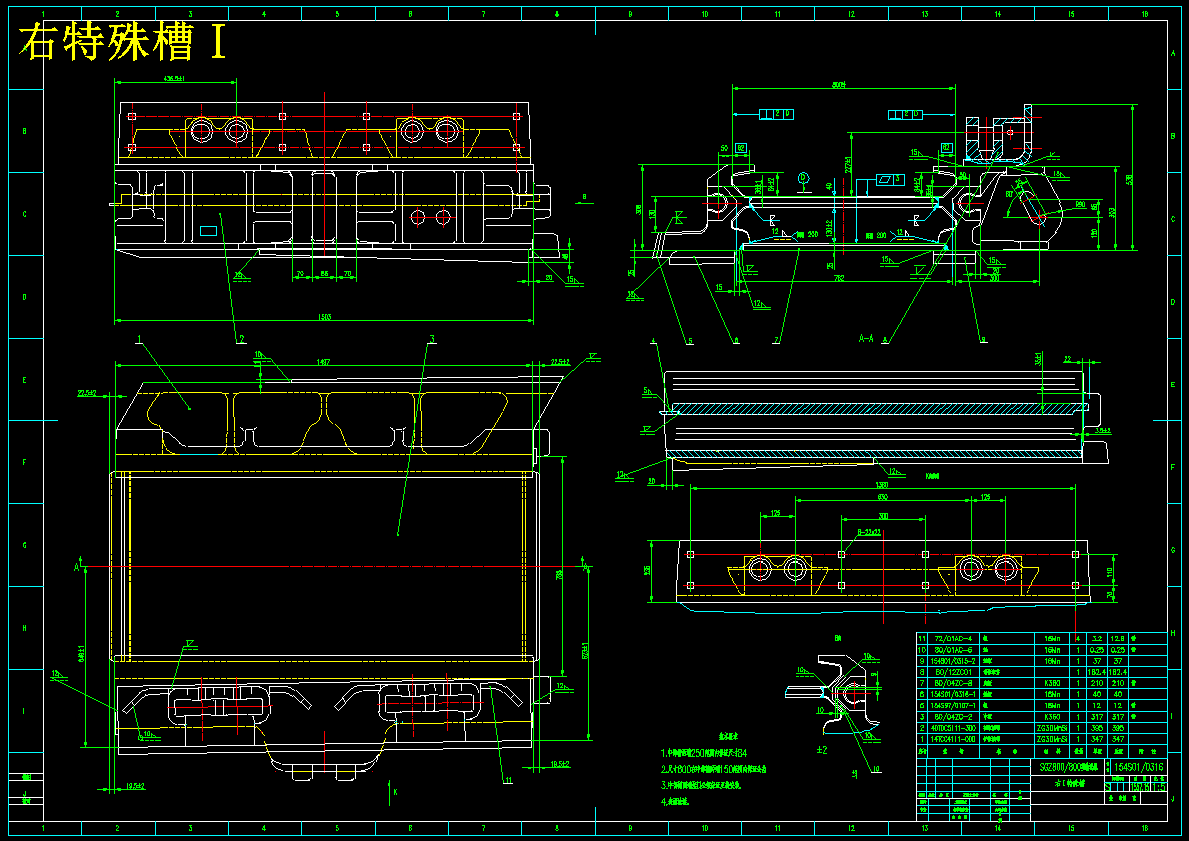Select the '300' hole spacing dimension
The height and width of the screenshot is (841, 1189).
point(883,516)
